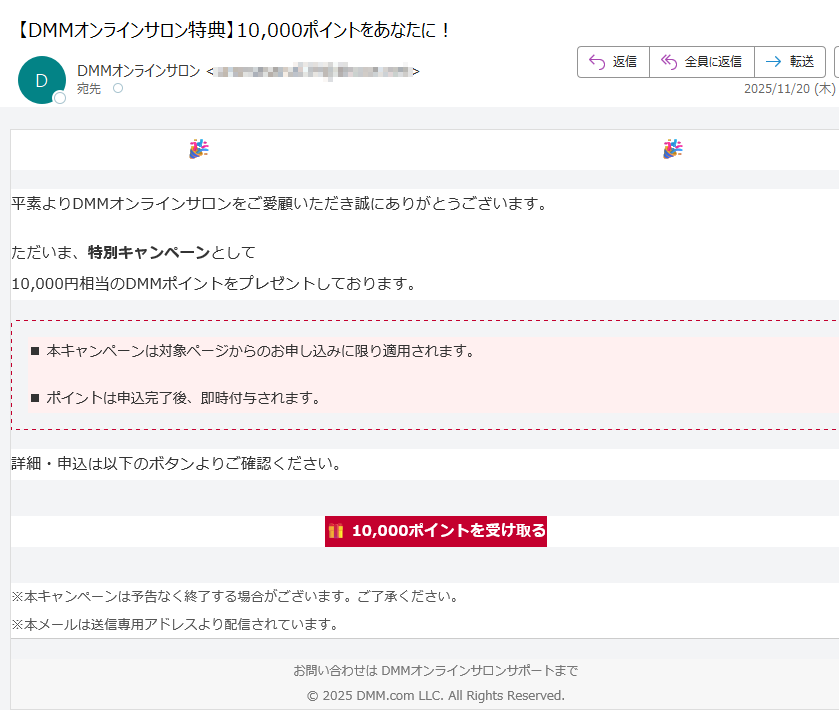Forward the email with the 転送 button
This screenshot has height=710, width=839.
(x=790, y=62)
